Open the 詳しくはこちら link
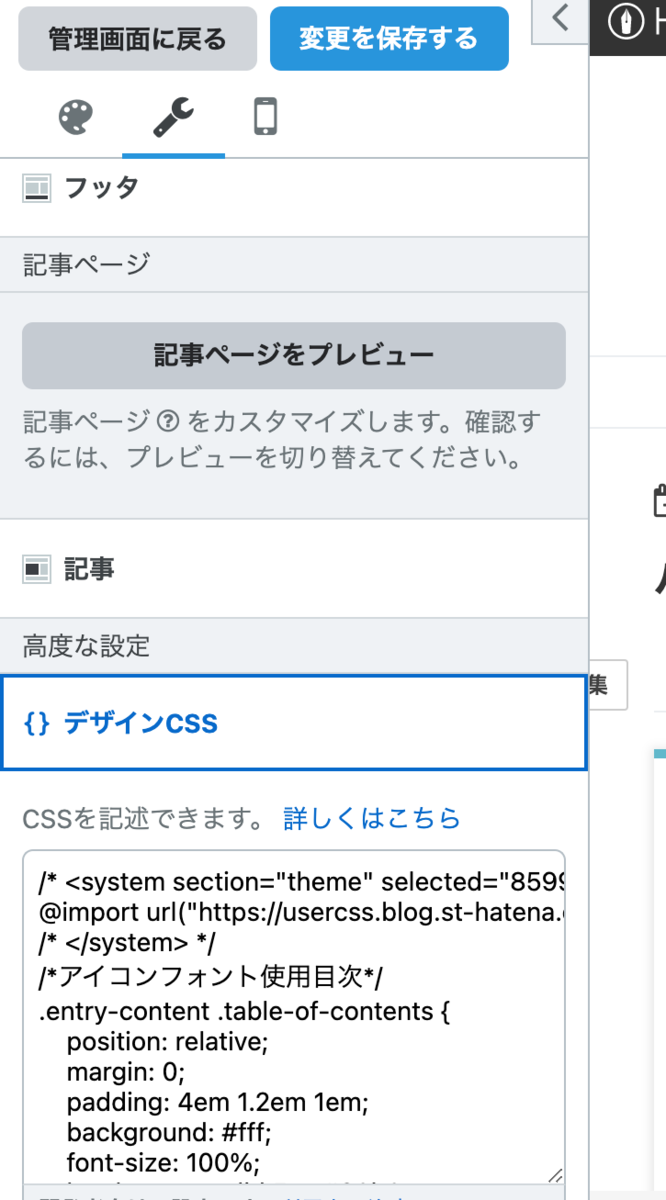This screenshot has width=666, height=1200. coord(372,818)
